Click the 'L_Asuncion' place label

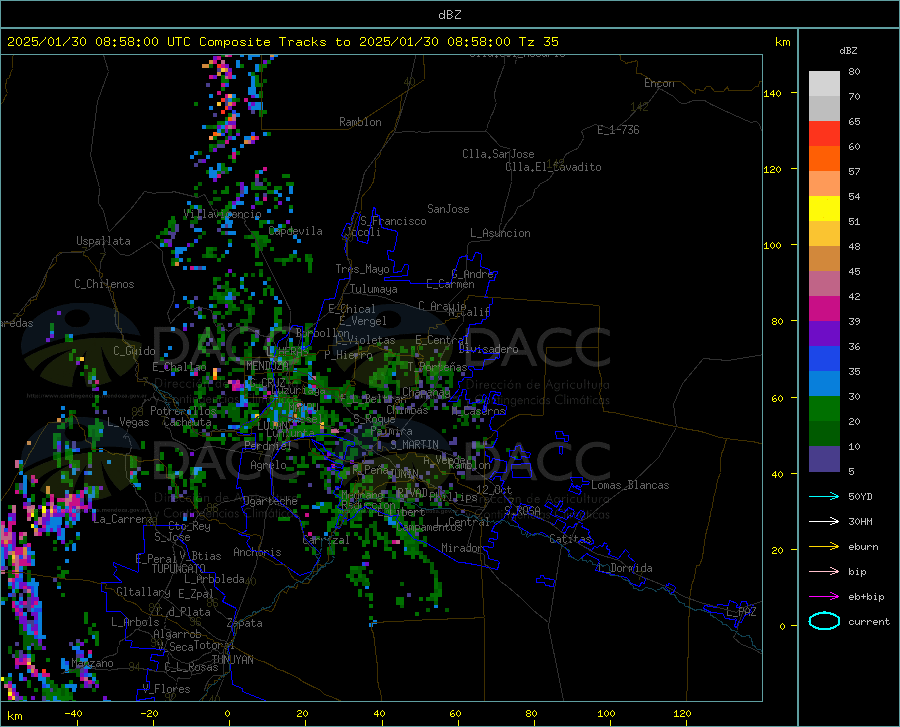coord(500,233)
